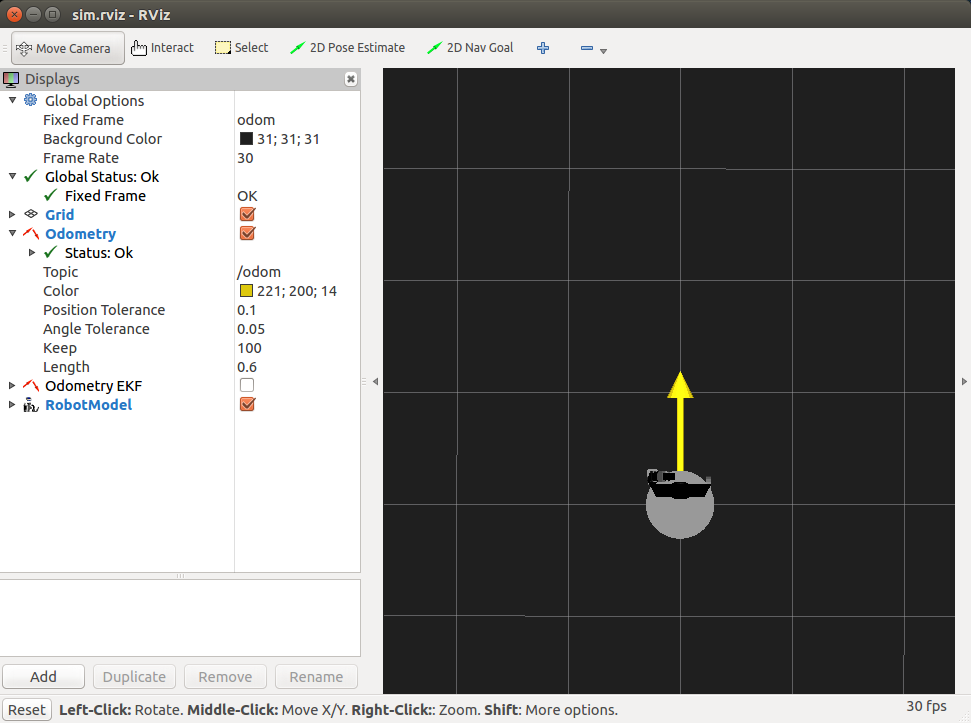Close the Displays panel

(351, 79)
